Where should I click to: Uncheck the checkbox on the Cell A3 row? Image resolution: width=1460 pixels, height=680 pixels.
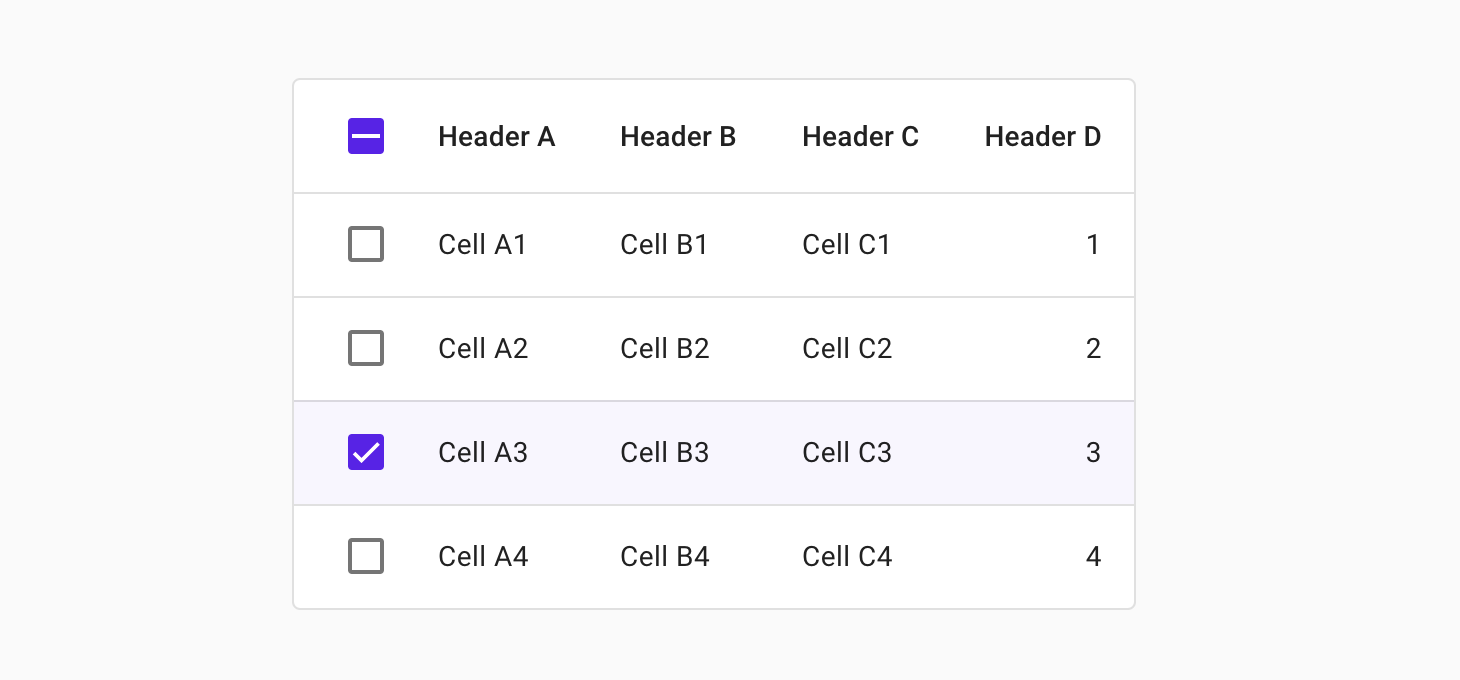[366, 452]
